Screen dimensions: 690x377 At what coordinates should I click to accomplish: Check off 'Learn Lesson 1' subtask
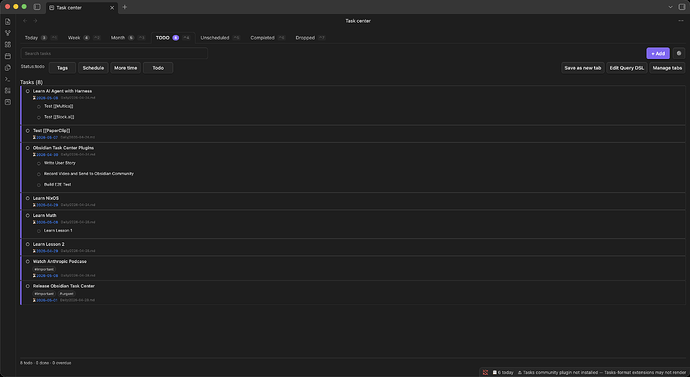click(x=39, y=231)
